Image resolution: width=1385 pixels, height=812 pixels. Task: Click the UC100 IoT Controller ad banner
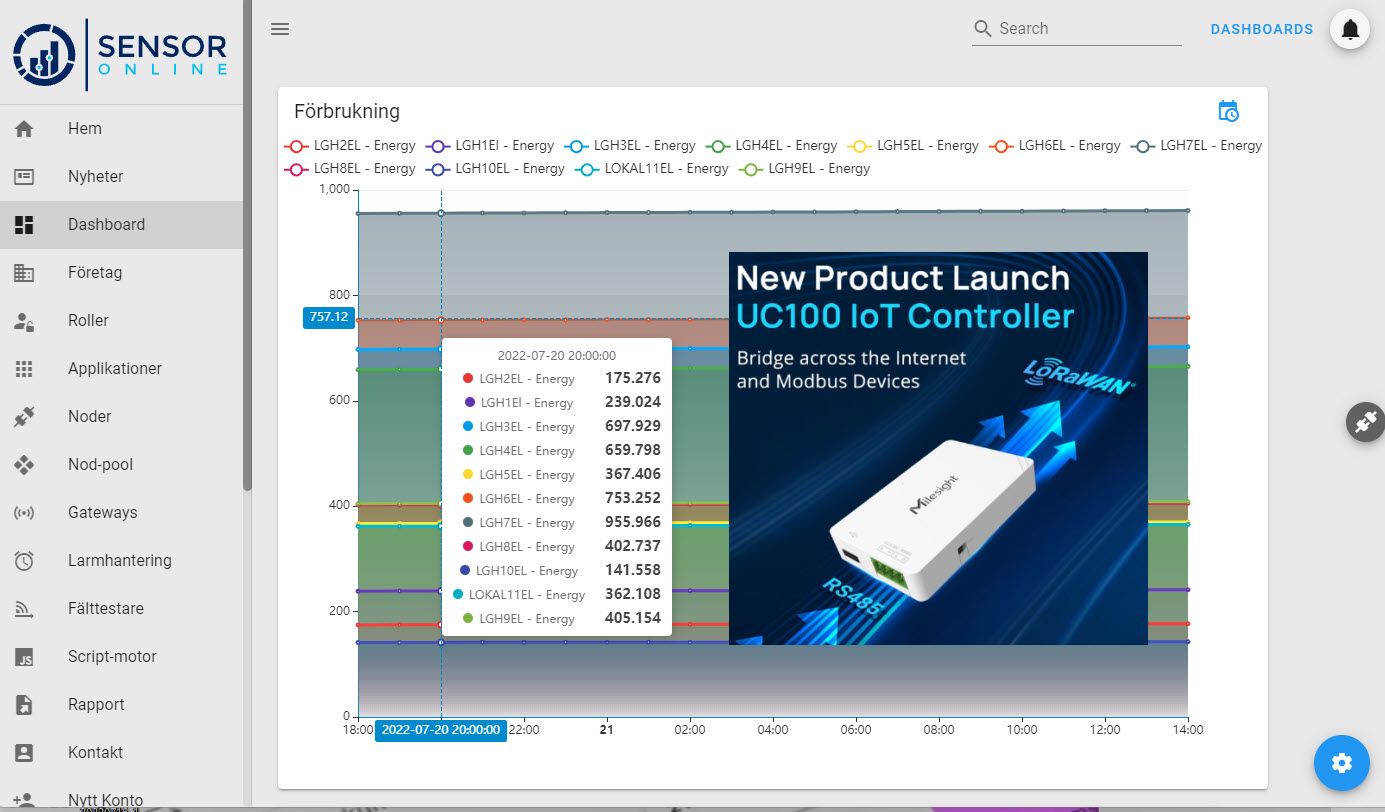click(x=938, y=448)
